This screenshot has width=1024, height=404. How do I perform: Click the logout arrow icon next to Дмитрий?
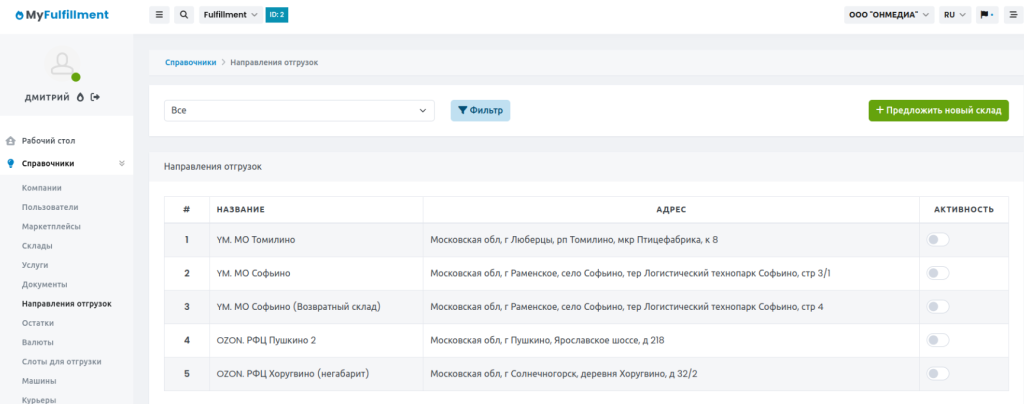(x=95, y=97)
